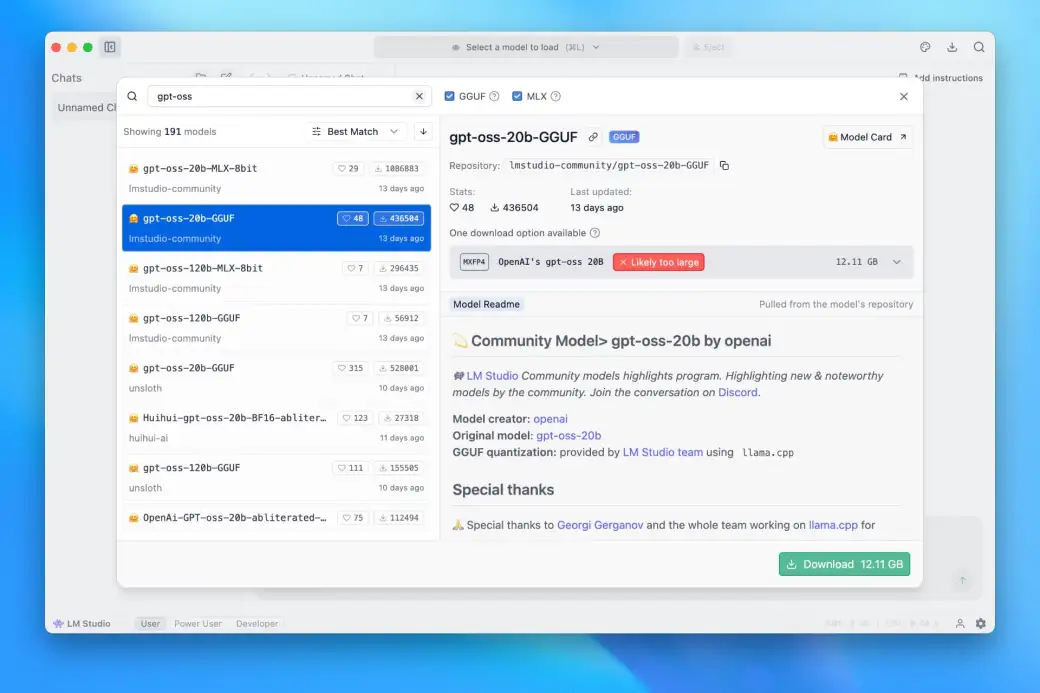
Task: Toggle the sidebar panel icon
Action: pos(110,47)
